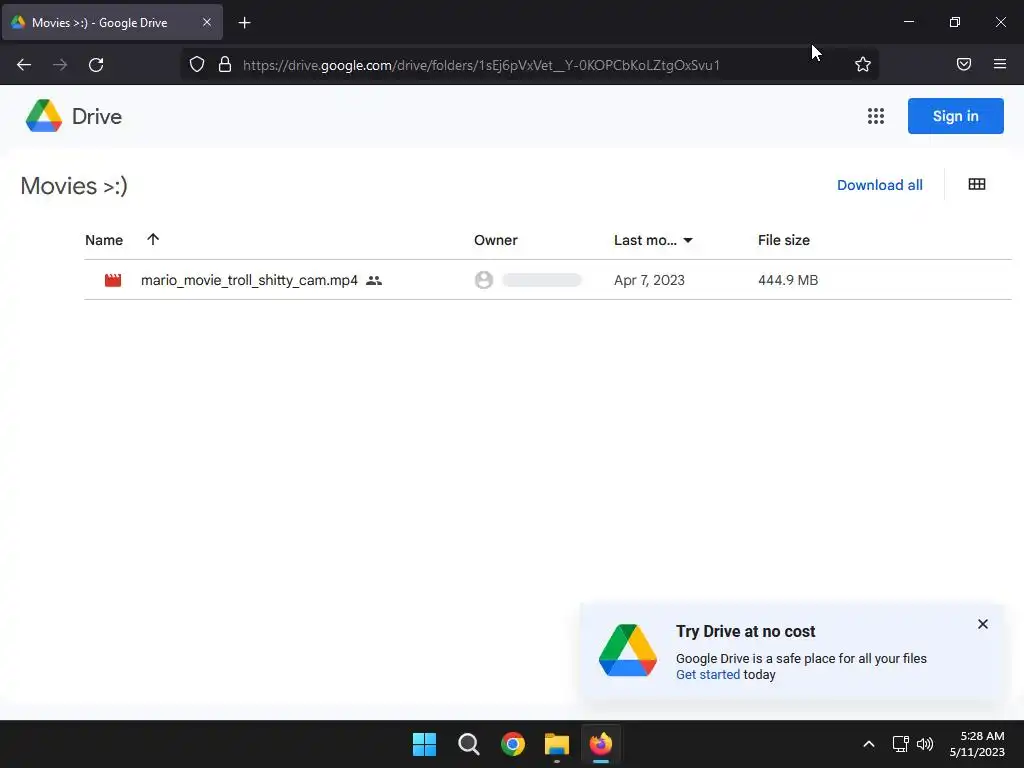
Task: Click the Drive promo logo image
Action: 628,650
